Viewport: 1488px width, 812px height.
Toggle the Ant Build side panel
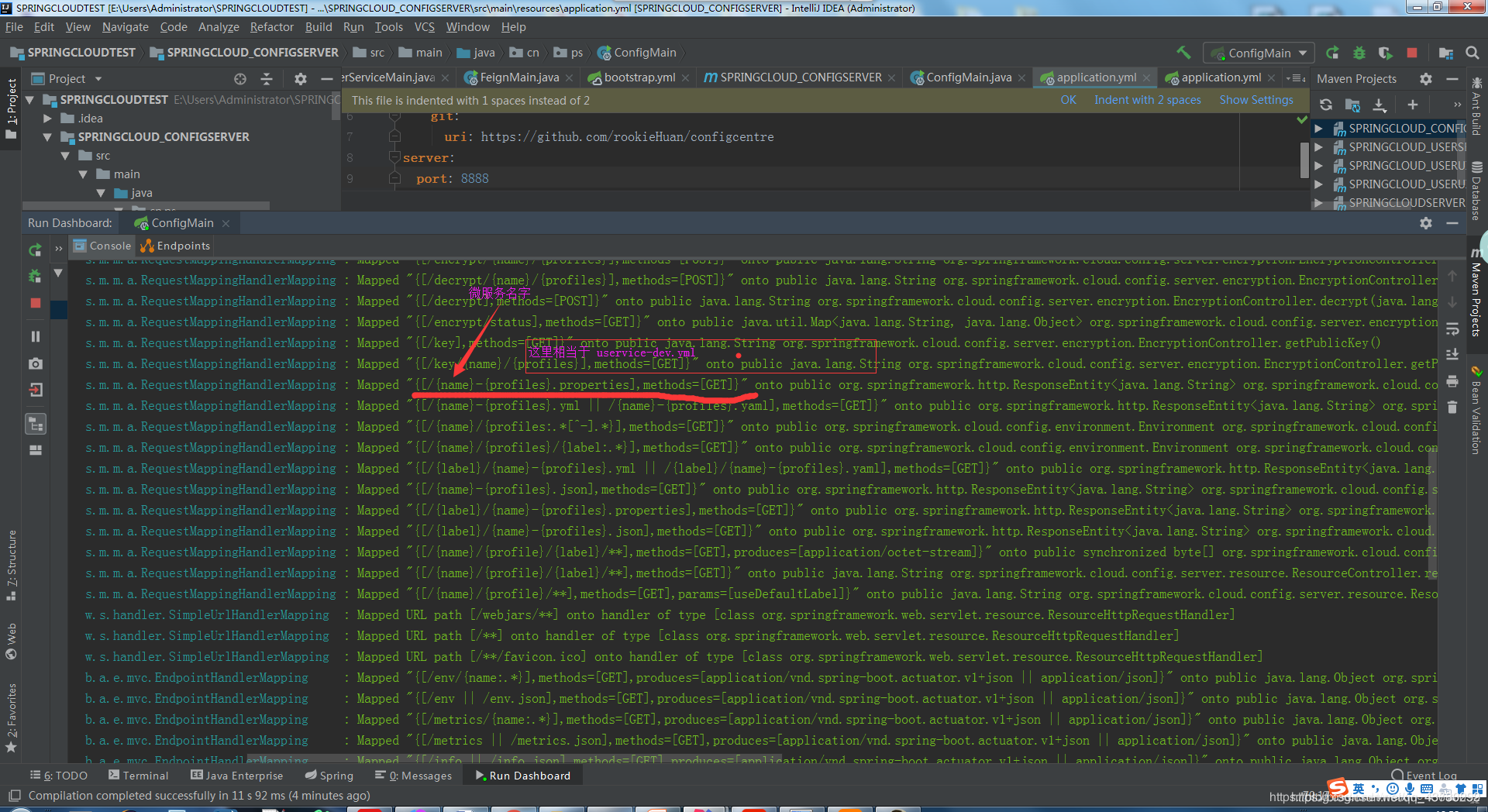click(x=1476, y=105)
